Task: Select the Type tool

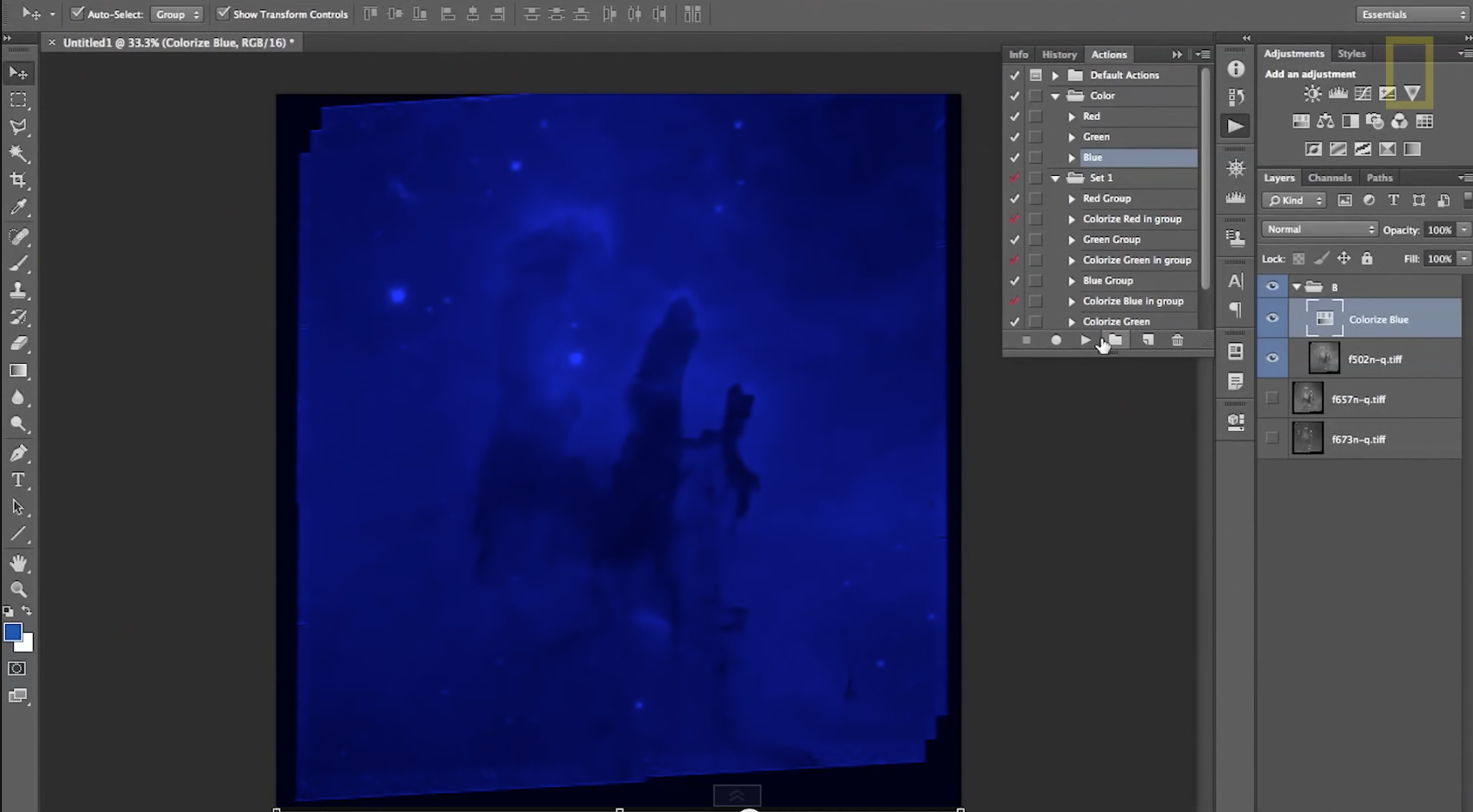Action: (x=18, y=480)
